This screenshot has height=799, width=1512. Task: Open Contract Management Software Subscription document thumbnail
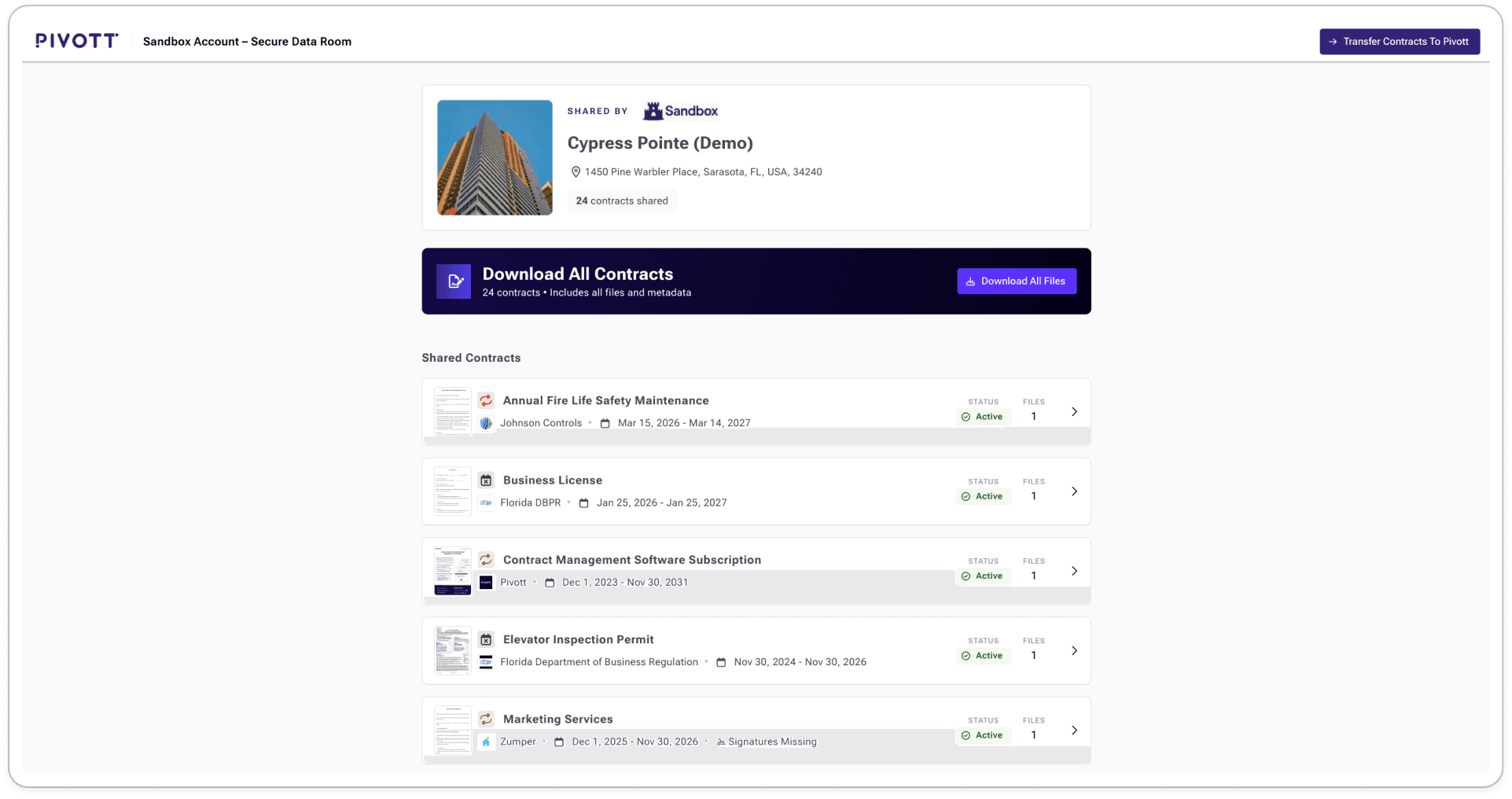click(453, 571)
